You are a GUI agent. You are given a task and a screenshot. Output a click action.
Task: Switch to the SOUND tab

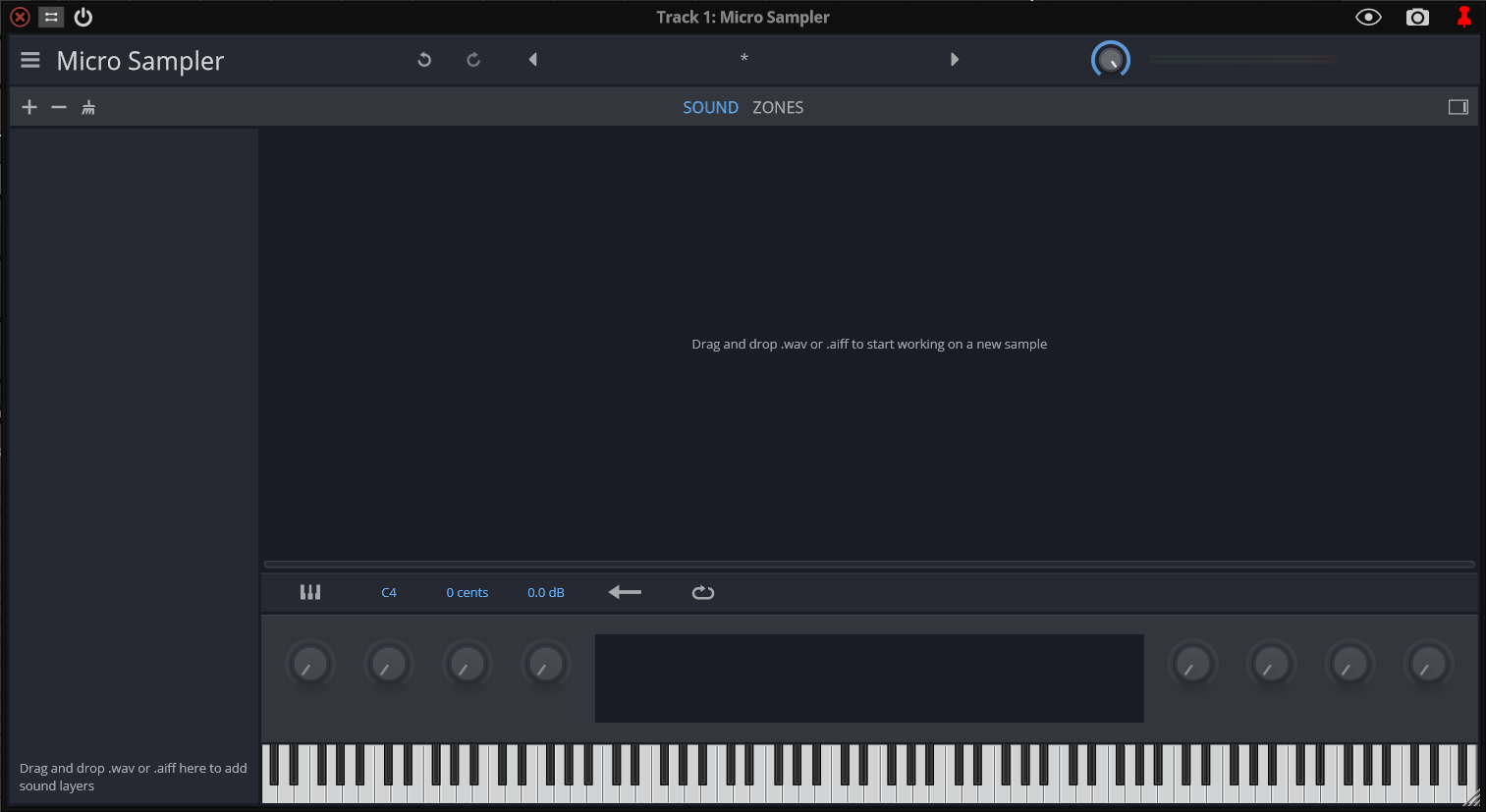710,108
